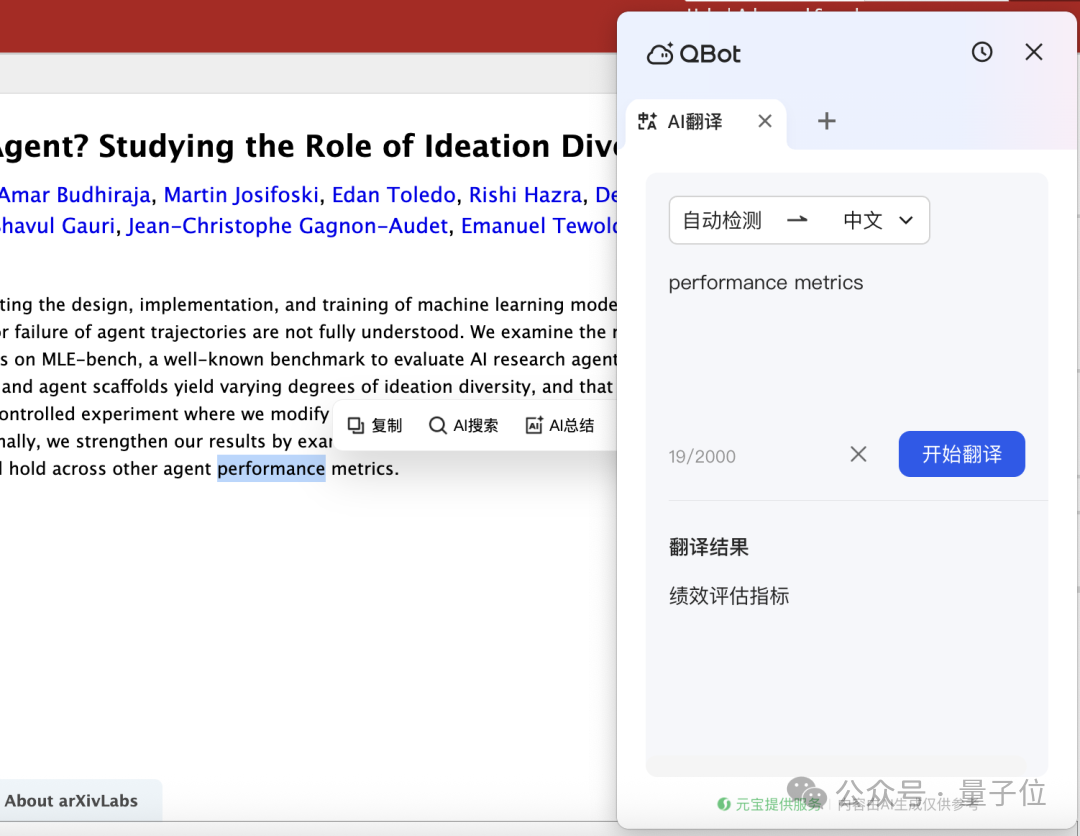
Task: Click the 复制 copy icon
Action: coord(355,426)
